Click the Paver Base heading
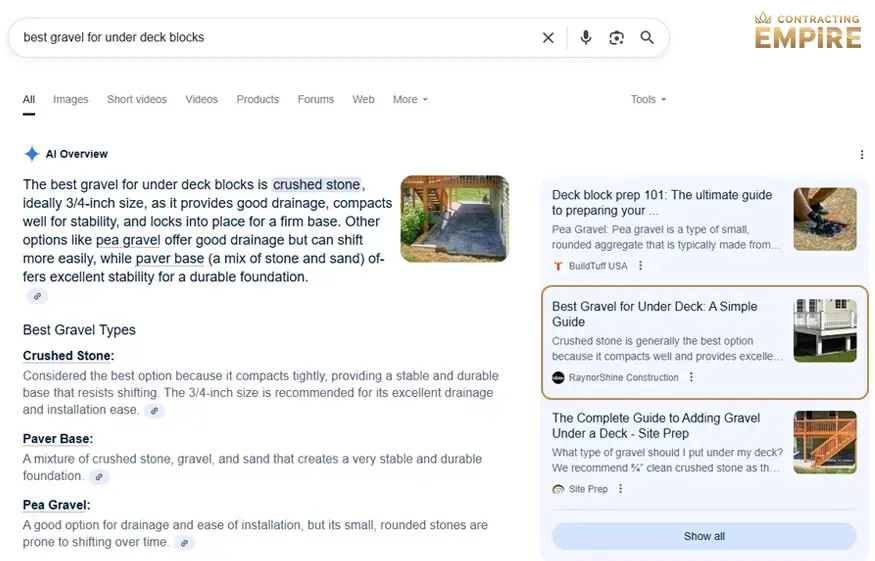Image resolution: width=875 pixels, height=561 pixels. coord(57,439)
